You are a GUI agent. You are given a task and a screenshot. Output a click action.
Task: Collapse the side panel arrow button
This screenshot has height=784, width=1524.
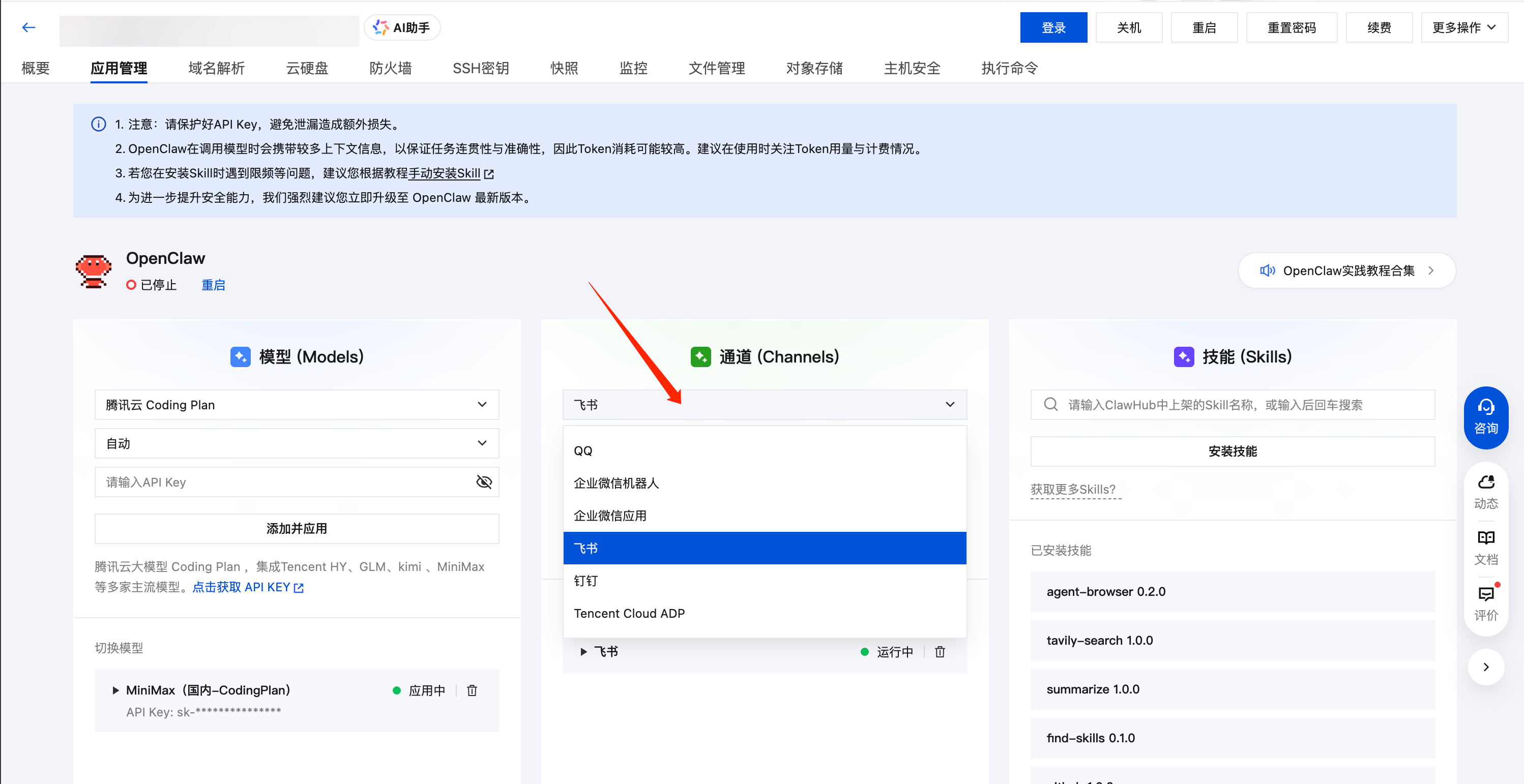click(1485, 667)
